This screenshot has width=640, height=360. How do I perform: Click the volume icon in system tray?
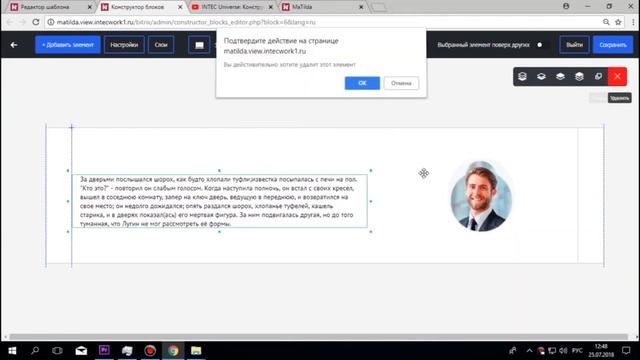coord(563,351)
